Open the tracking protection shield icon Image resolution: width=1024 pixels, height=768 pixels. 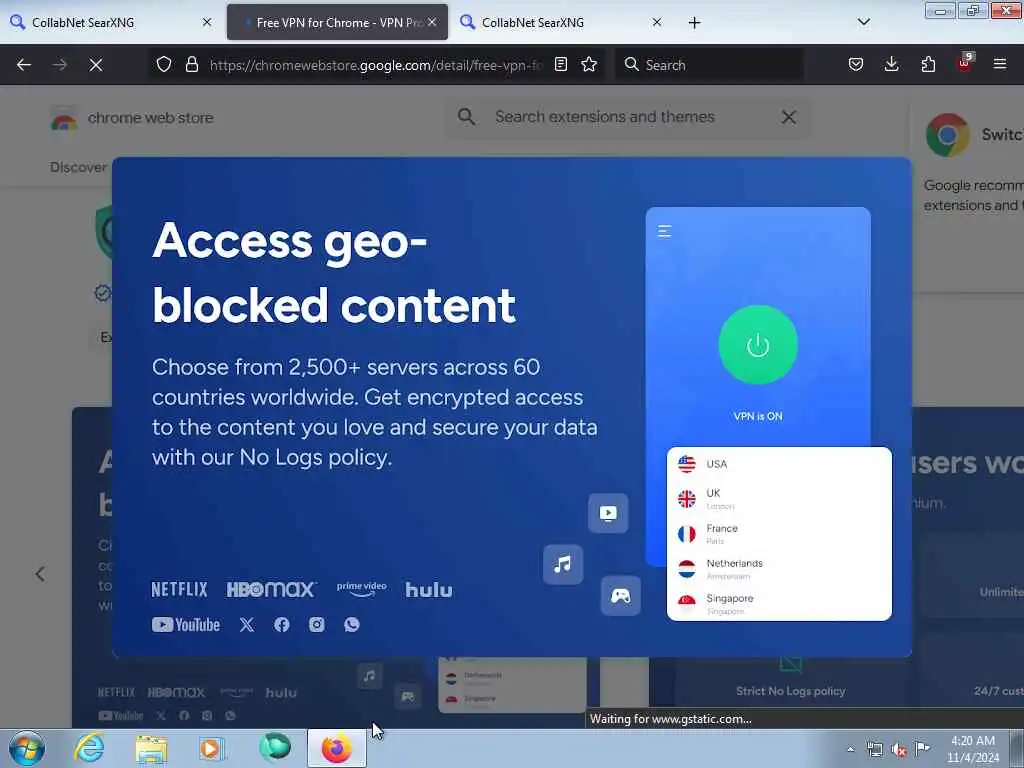click(164, 64)
